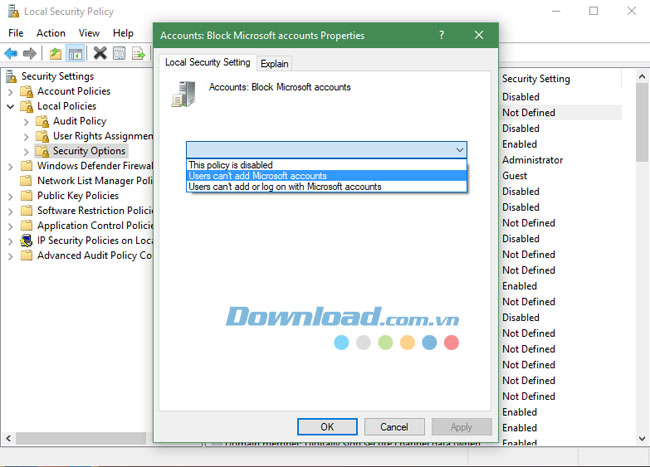This screenshot has height=467, width=650.
Task: Close the Block Microsoft accounts Properties dialog
Action: point(479,35)
